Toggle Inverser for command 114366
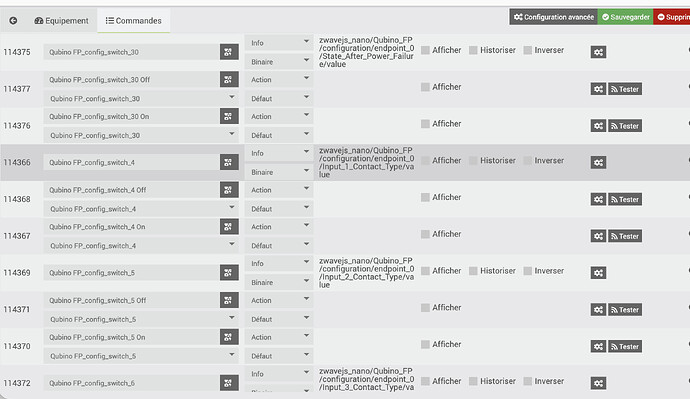The height and width of the screenshot is (399, 690). 528,161
